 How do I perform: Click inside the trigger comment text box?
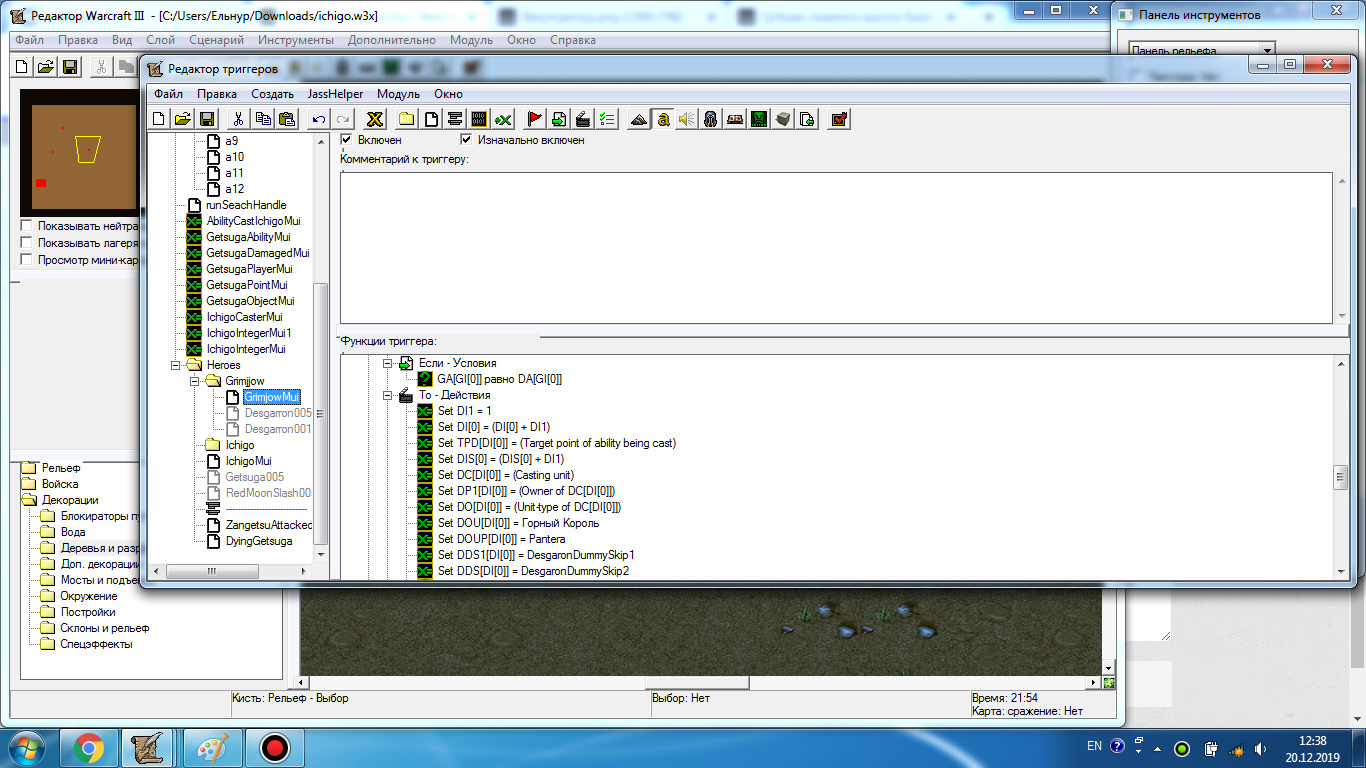836,248
